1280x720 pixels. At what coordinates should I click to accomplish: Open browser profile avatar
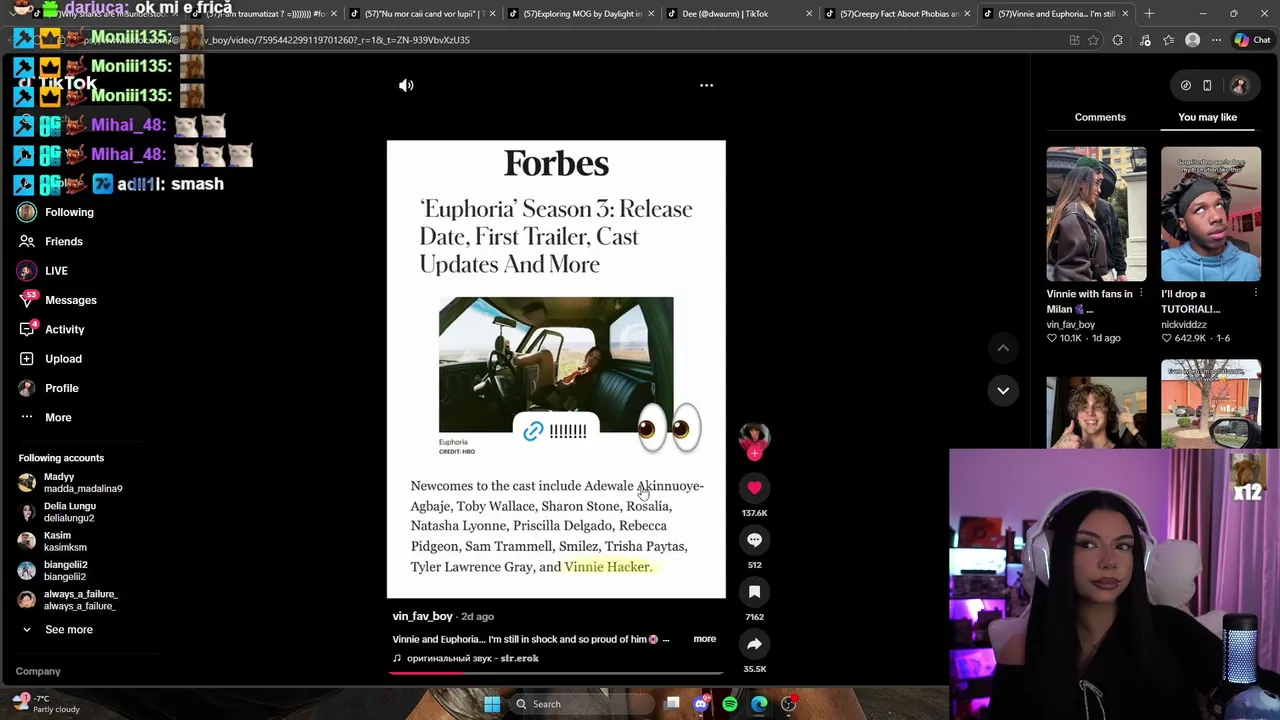click(x=1192, y=40)
